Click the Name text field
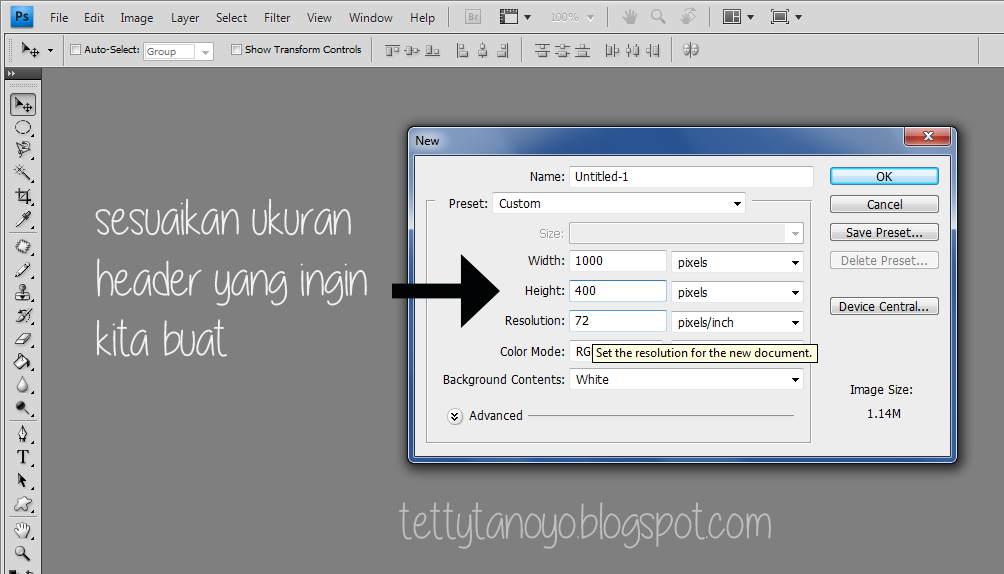 coord(691,177)
